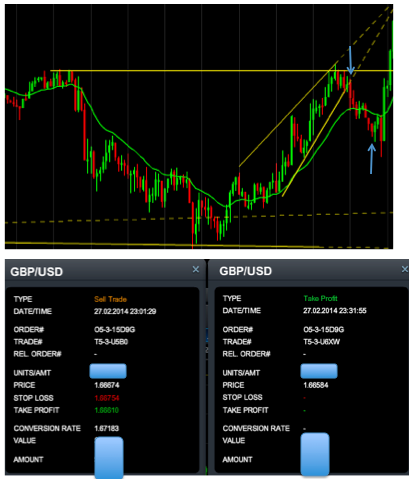409x479 pixels.
Task: Close the Take Profit GBP/USD panel
Action: coord(405,269)
